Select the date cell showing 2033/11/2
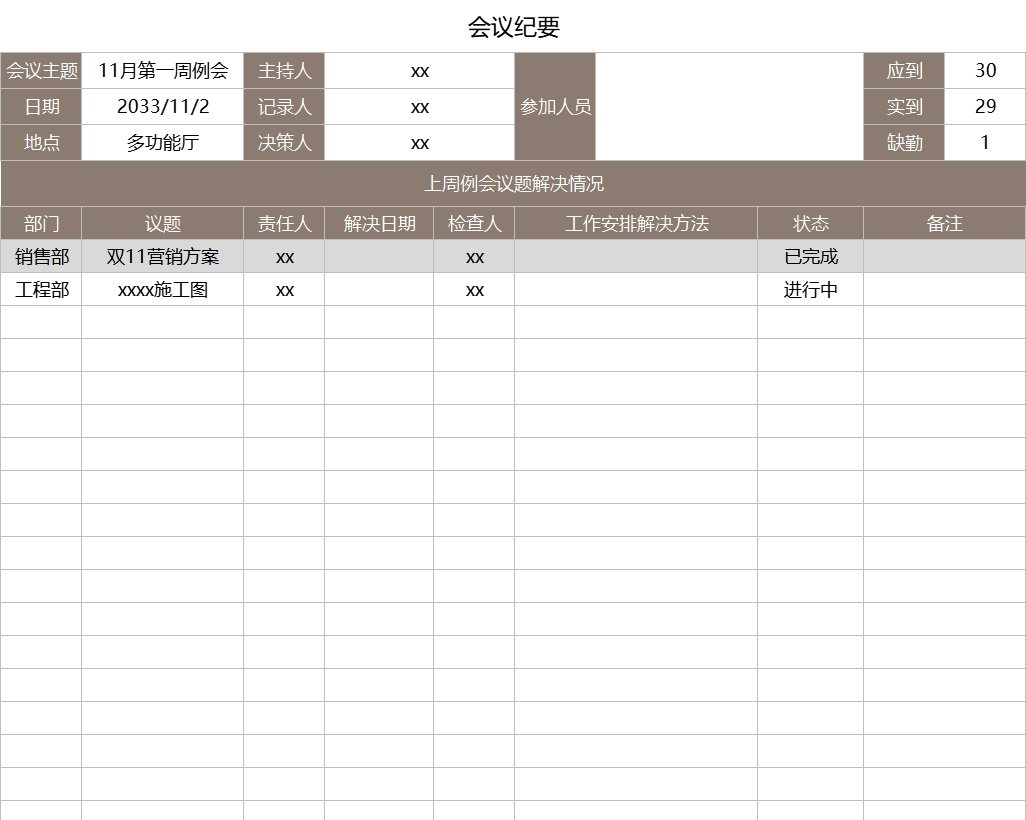 [162, 106]
